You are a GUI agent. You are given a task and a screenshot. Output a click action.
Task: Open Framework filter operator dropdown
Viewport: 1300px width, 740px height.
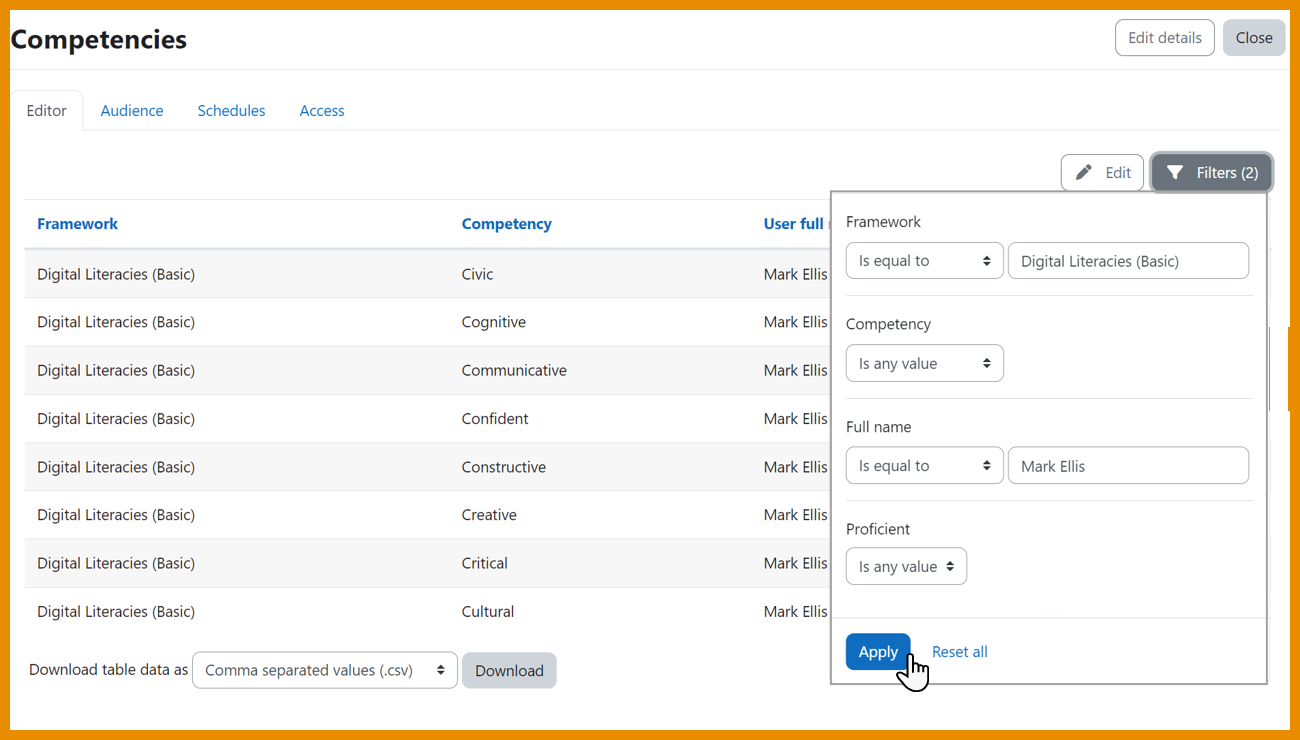924,261
